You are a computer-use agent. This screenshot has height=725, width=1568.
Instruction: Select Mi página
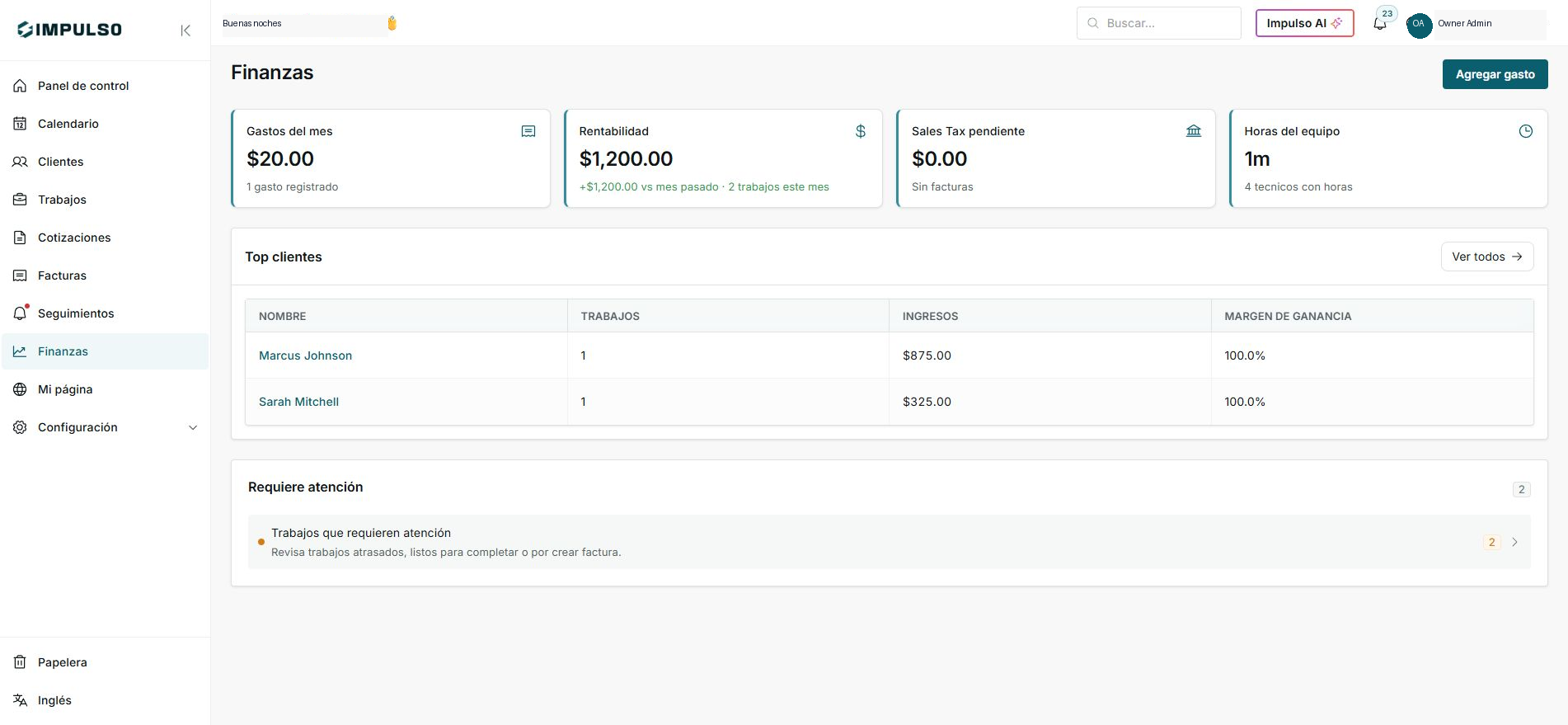pos(105,389)
